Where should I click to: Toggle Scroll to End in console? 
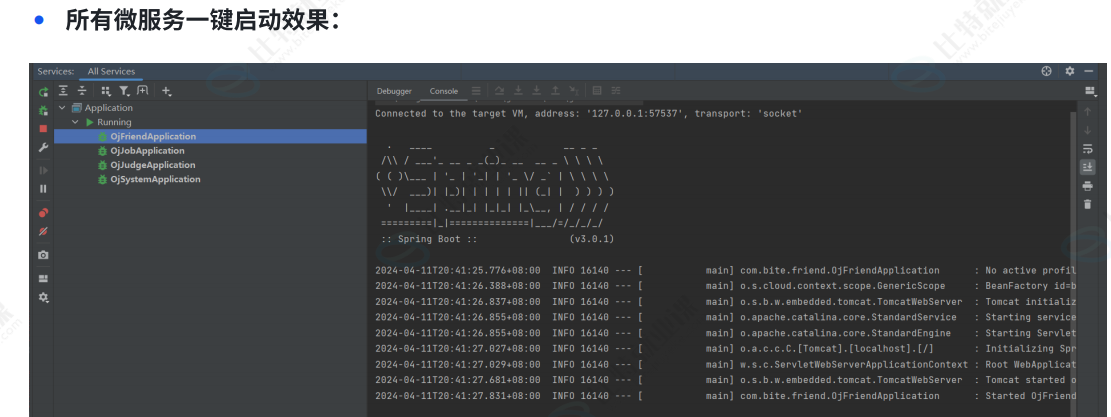pyautogui.click(x=1088, y=167)
